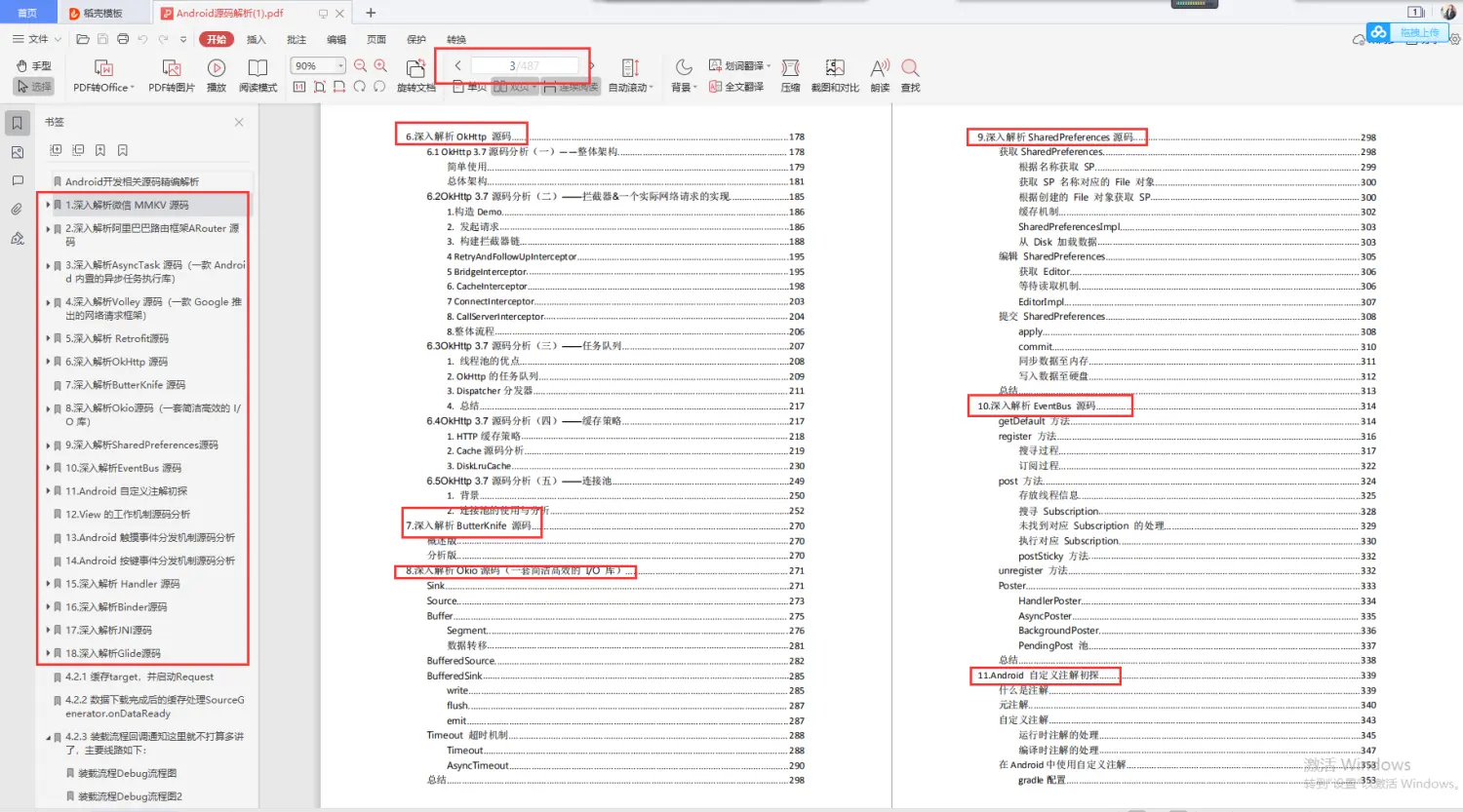Switch to the 页面 ribbon tab

[x=376, y=39]
